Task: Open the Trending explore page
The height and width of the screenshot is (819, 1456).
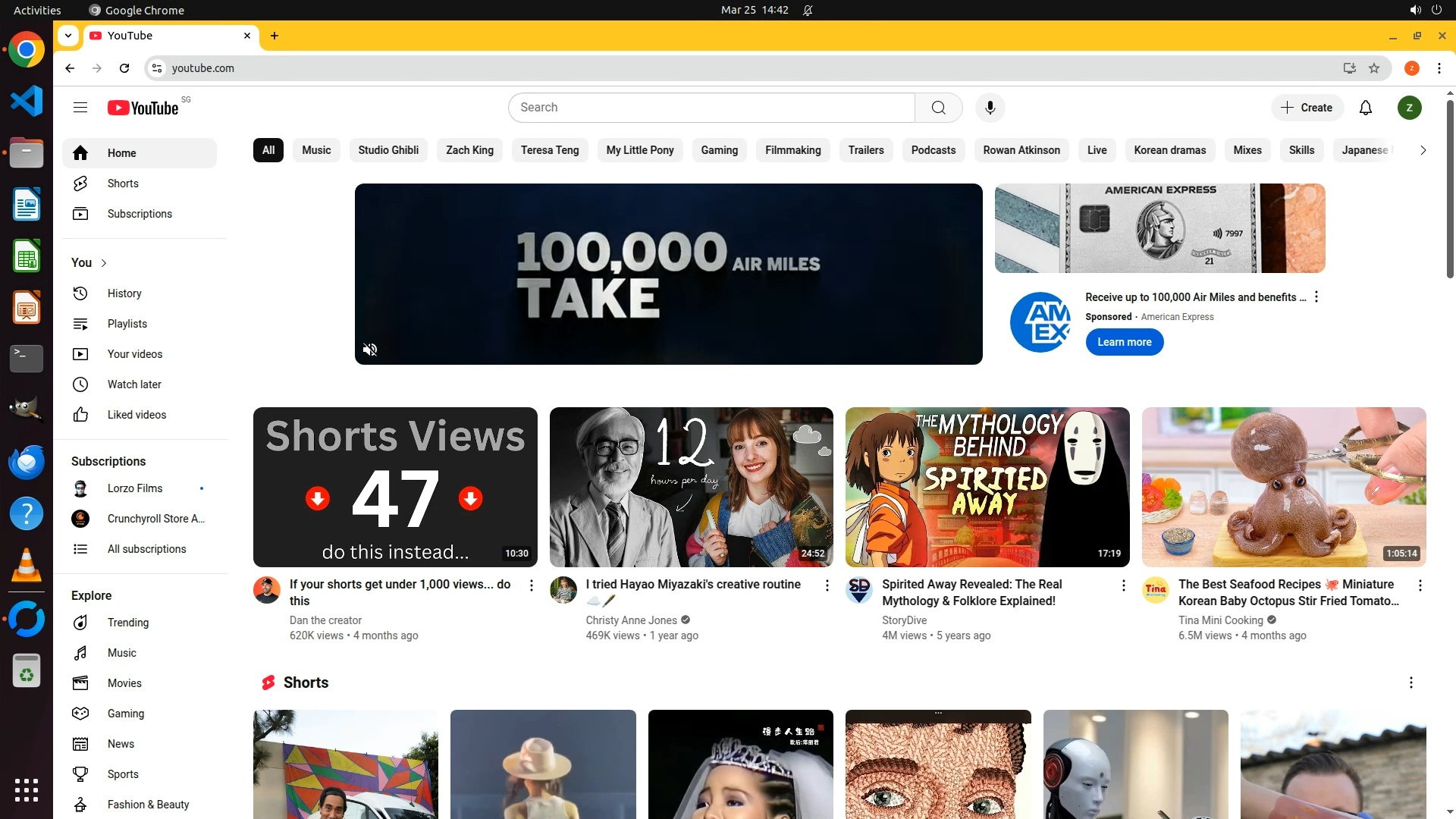Action: [x=127, y=623]
